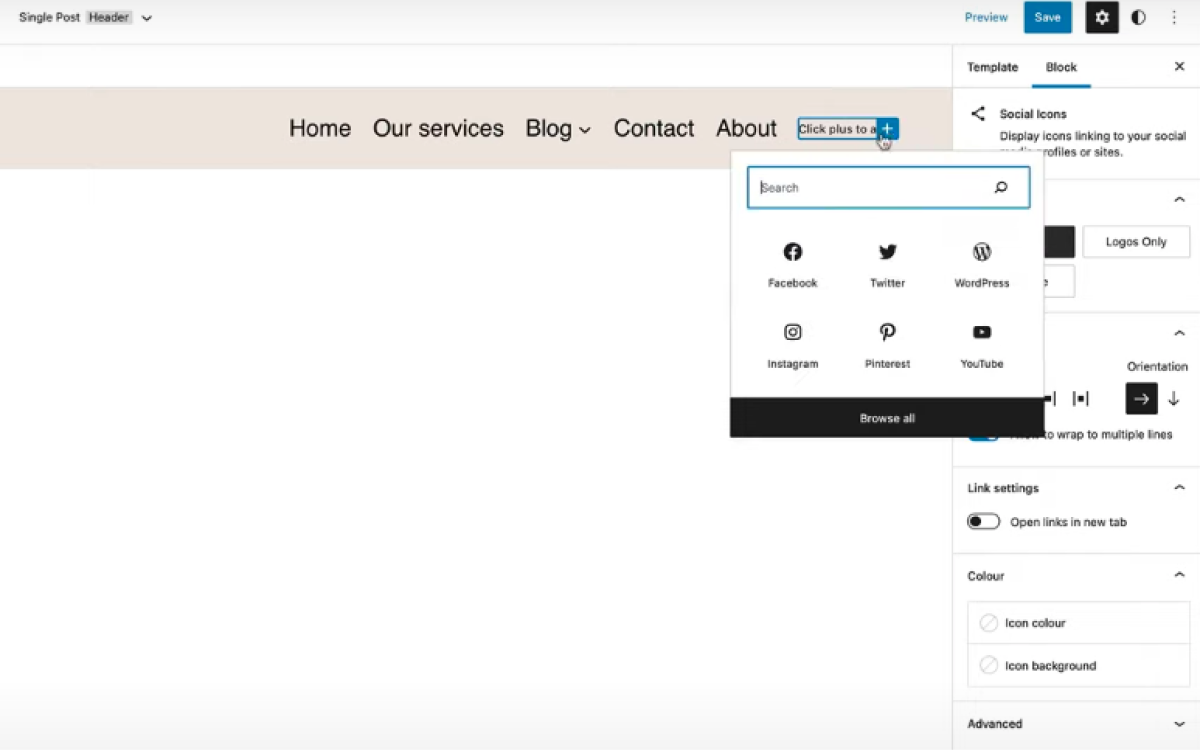
Task: Collapse the Colour section
Action: [x=1179, y=576]
